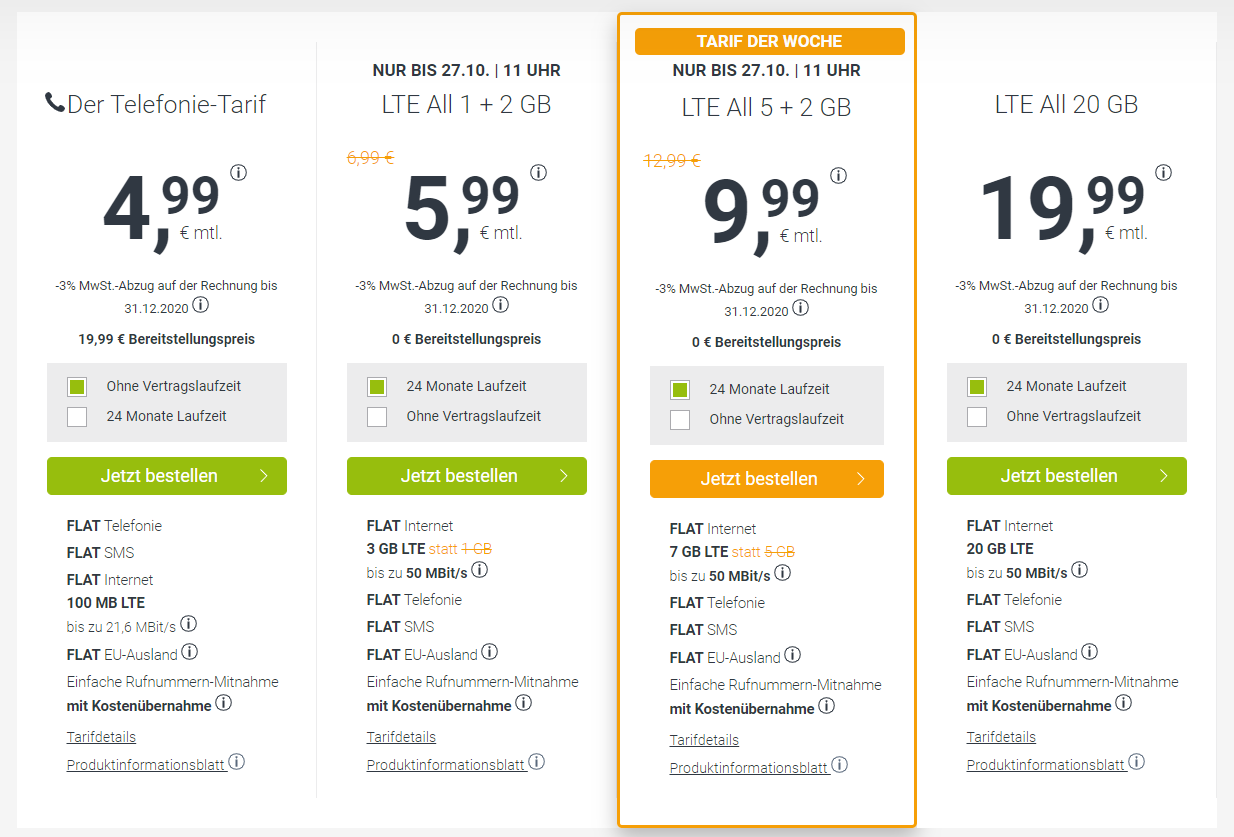Click MwSt. info icon in Telefonie-Tarif column

(x=201, y=305)
